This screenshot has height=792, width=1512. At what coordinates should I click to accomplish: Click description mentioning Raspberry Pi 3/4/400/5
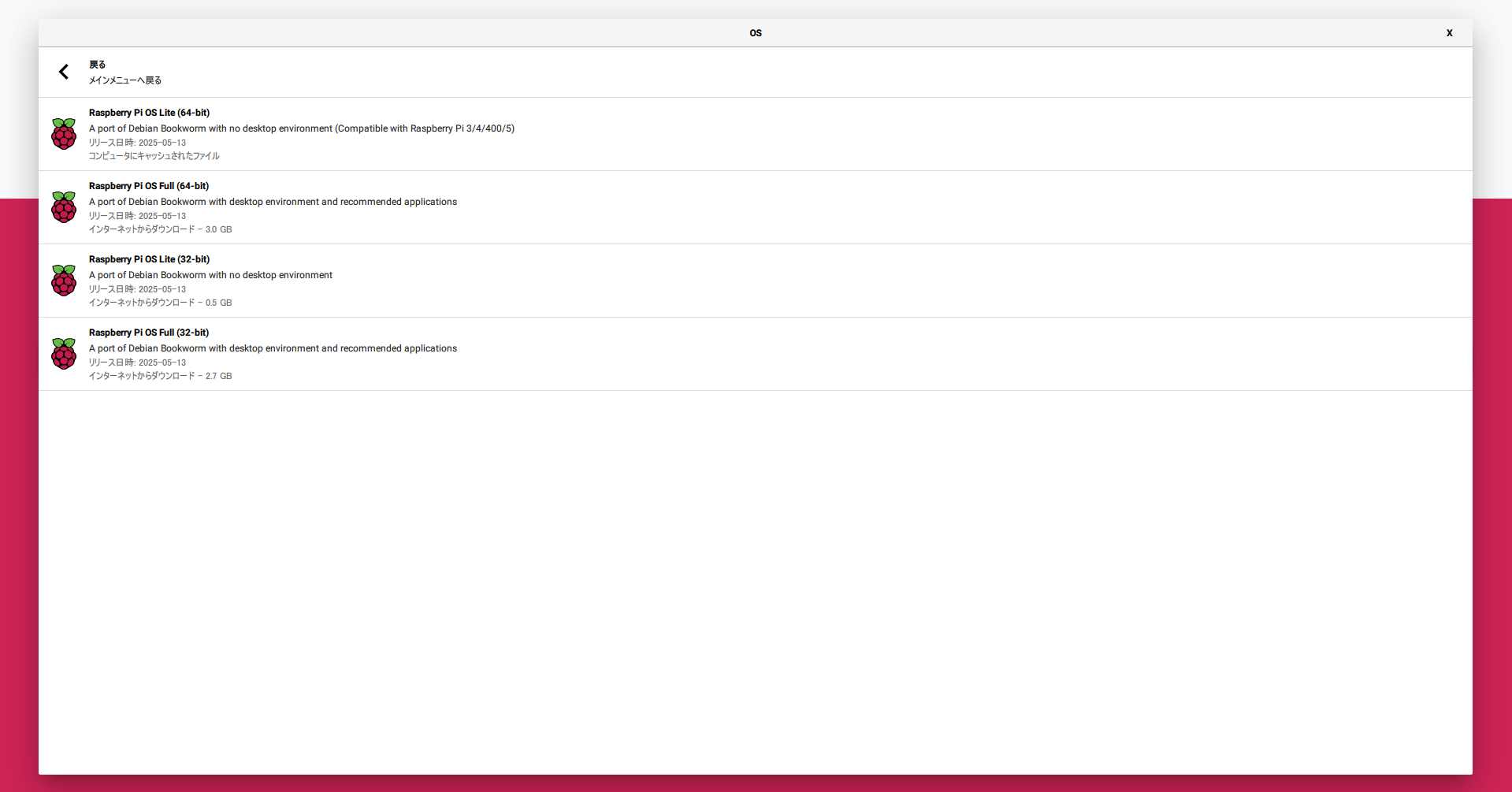(302, 128)
